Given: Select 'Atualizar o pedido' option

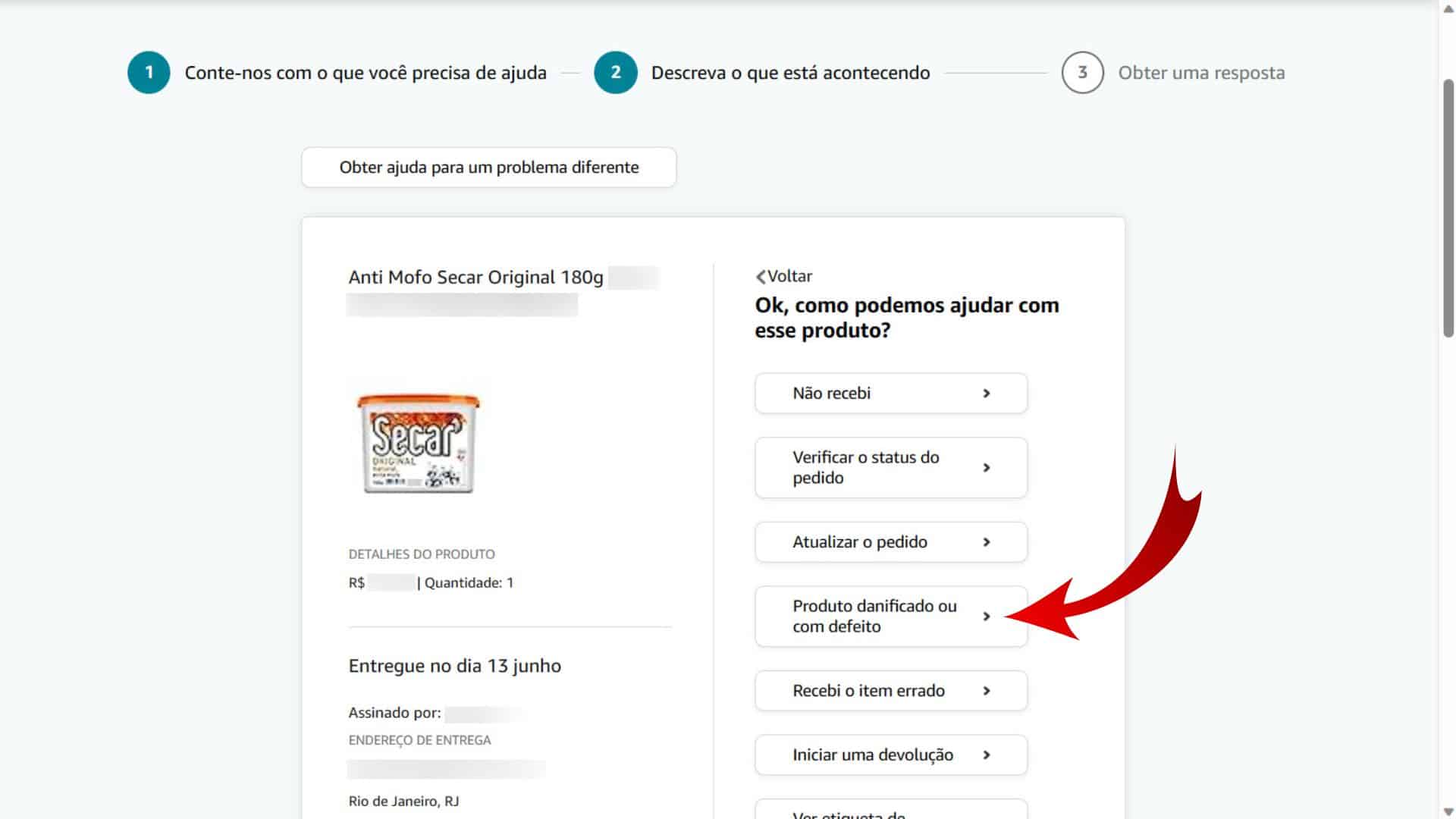Looking at the screenshot, I should coord(891,541).
